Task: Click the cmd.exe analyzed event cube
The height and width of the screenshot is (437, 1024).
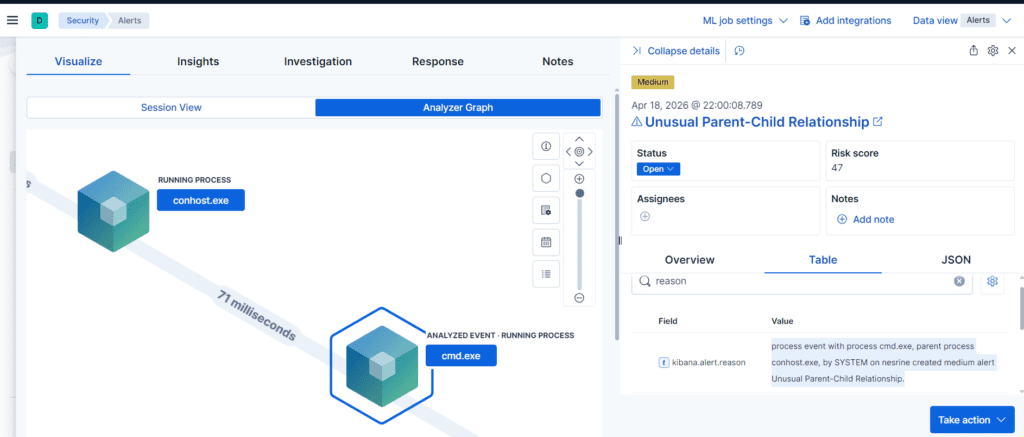Action: (x=382, y=365)
